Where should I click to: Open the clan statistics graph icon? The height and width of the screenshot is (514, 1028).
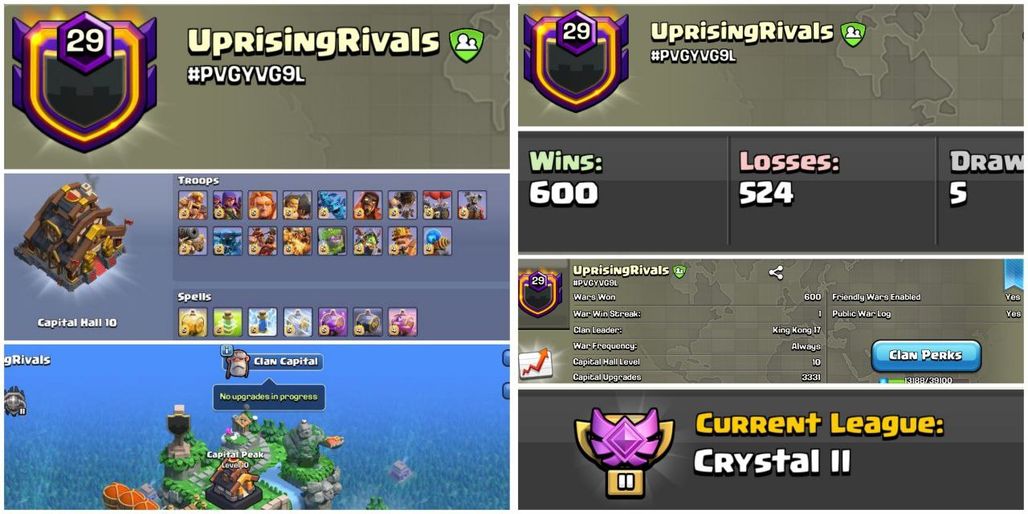click(x=534, y=364)
